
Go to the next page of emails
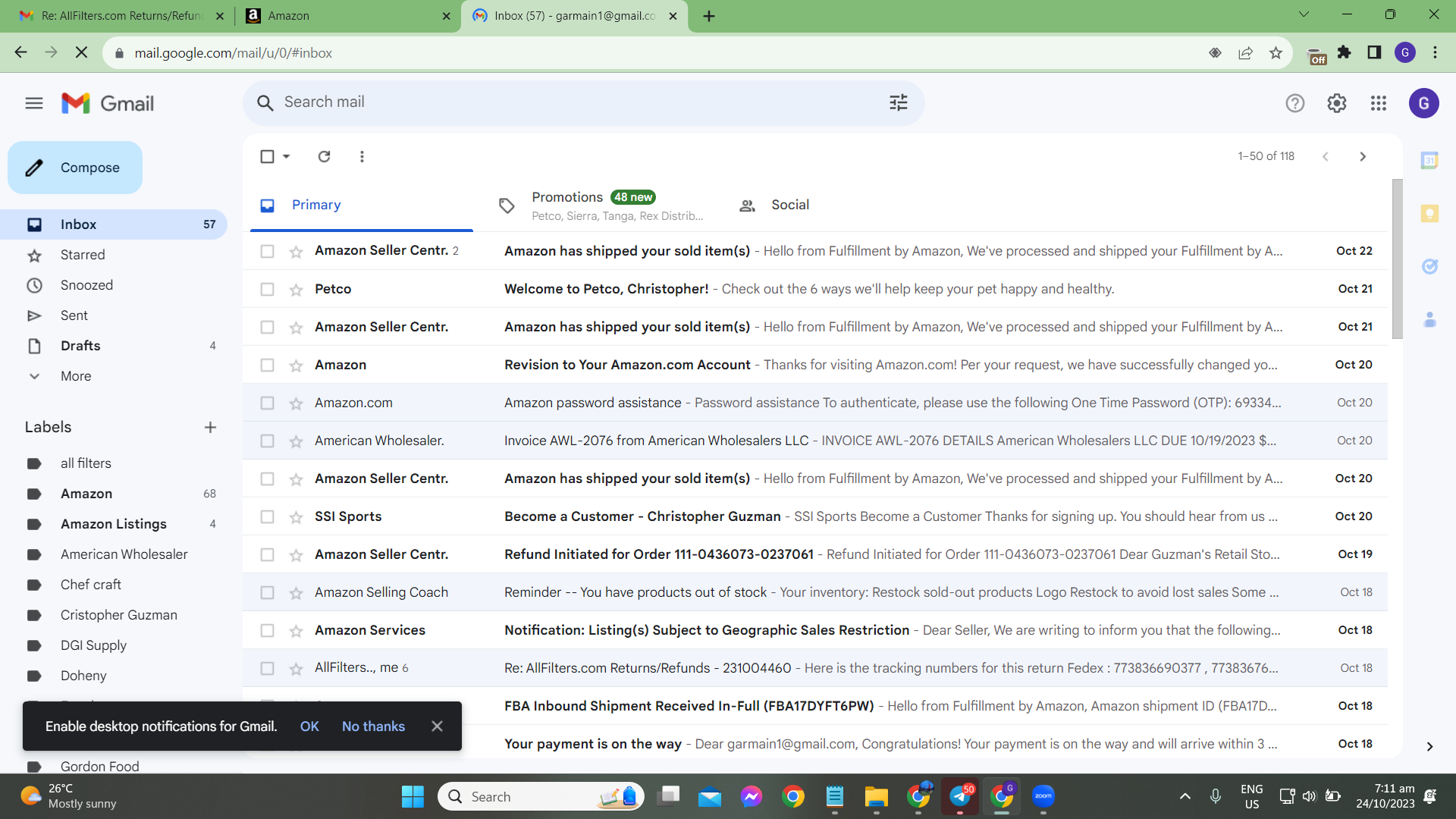point(1363,156)
